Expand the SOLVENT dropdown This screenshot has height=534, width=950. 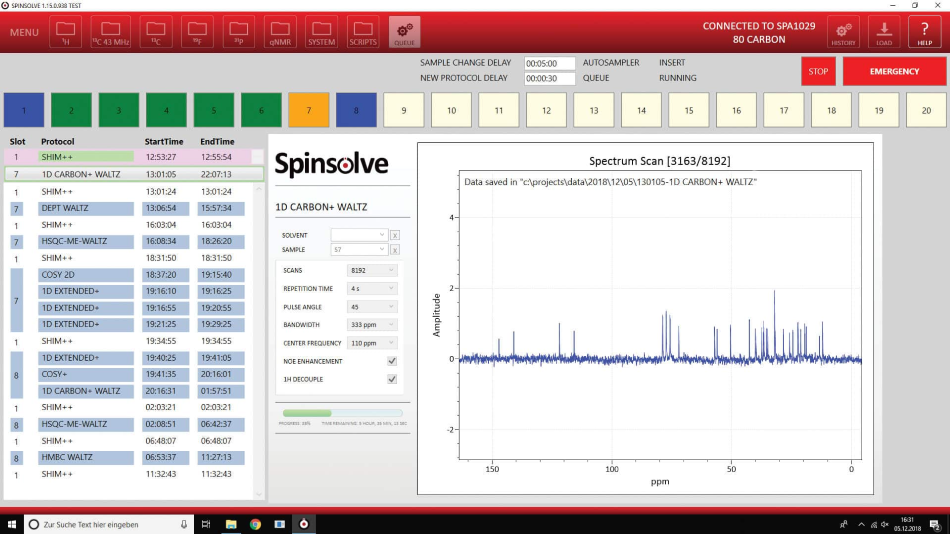[x=359, y=235]
